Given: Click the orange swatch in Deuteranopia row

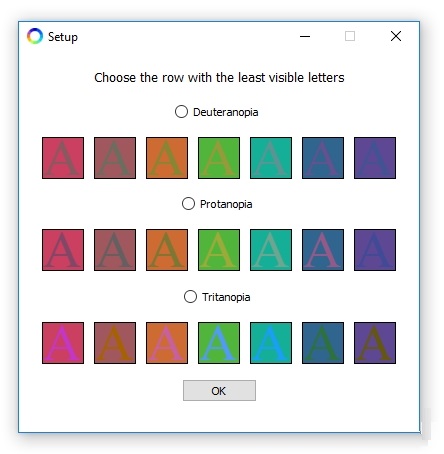Looking at the screenshot, I should (x=167, y=158).
